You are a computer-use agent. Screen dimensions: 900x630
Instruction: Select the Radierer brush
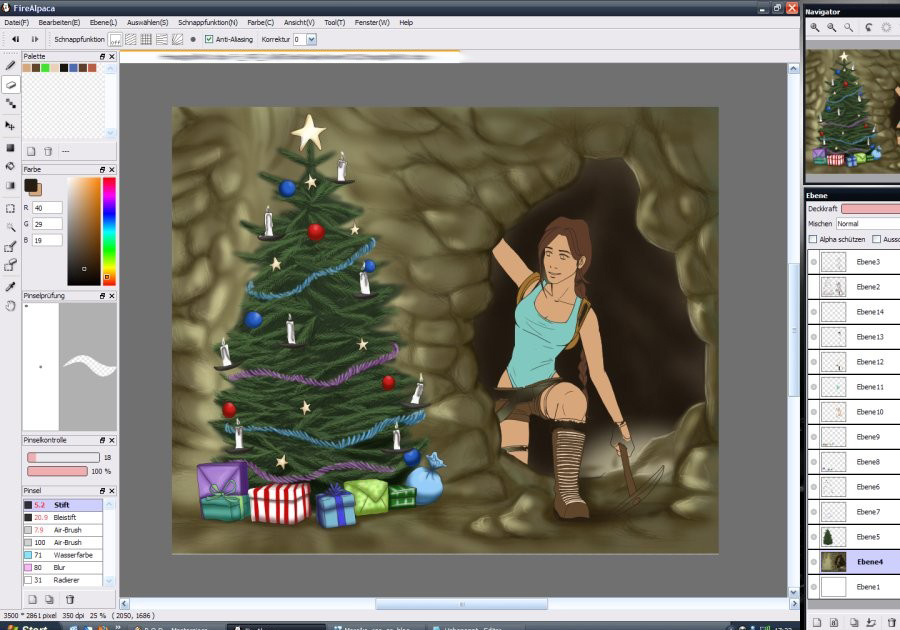tap(63, 581)
